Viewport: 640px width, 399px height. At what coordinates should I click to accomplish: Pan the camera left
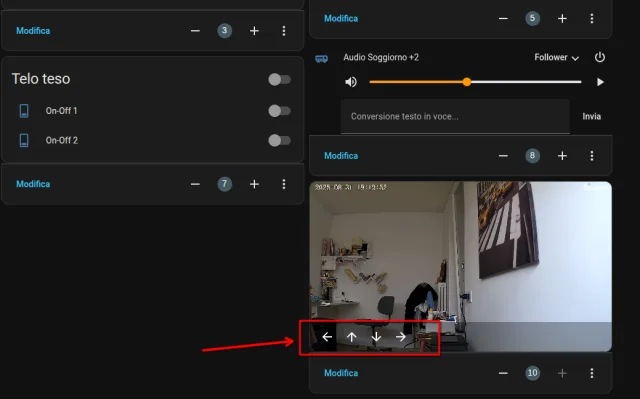[x=327, y=337]
